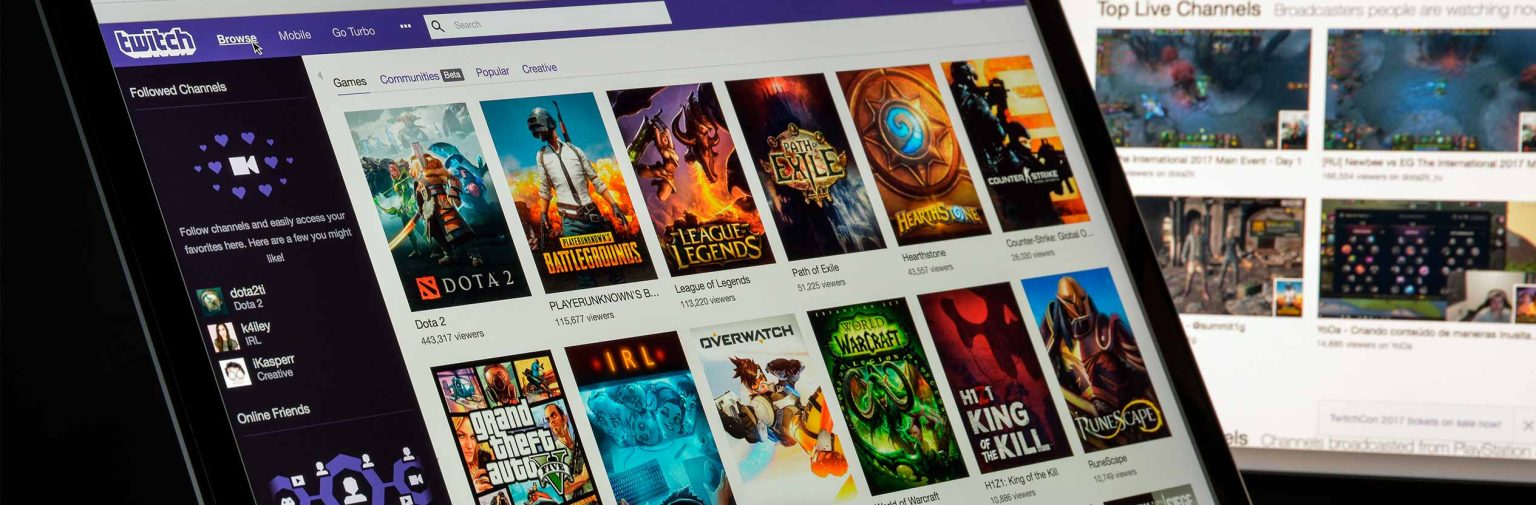1536x505 pixels.
Task: Click the Twitch logo in the header
Action: (x=154, y=42)
